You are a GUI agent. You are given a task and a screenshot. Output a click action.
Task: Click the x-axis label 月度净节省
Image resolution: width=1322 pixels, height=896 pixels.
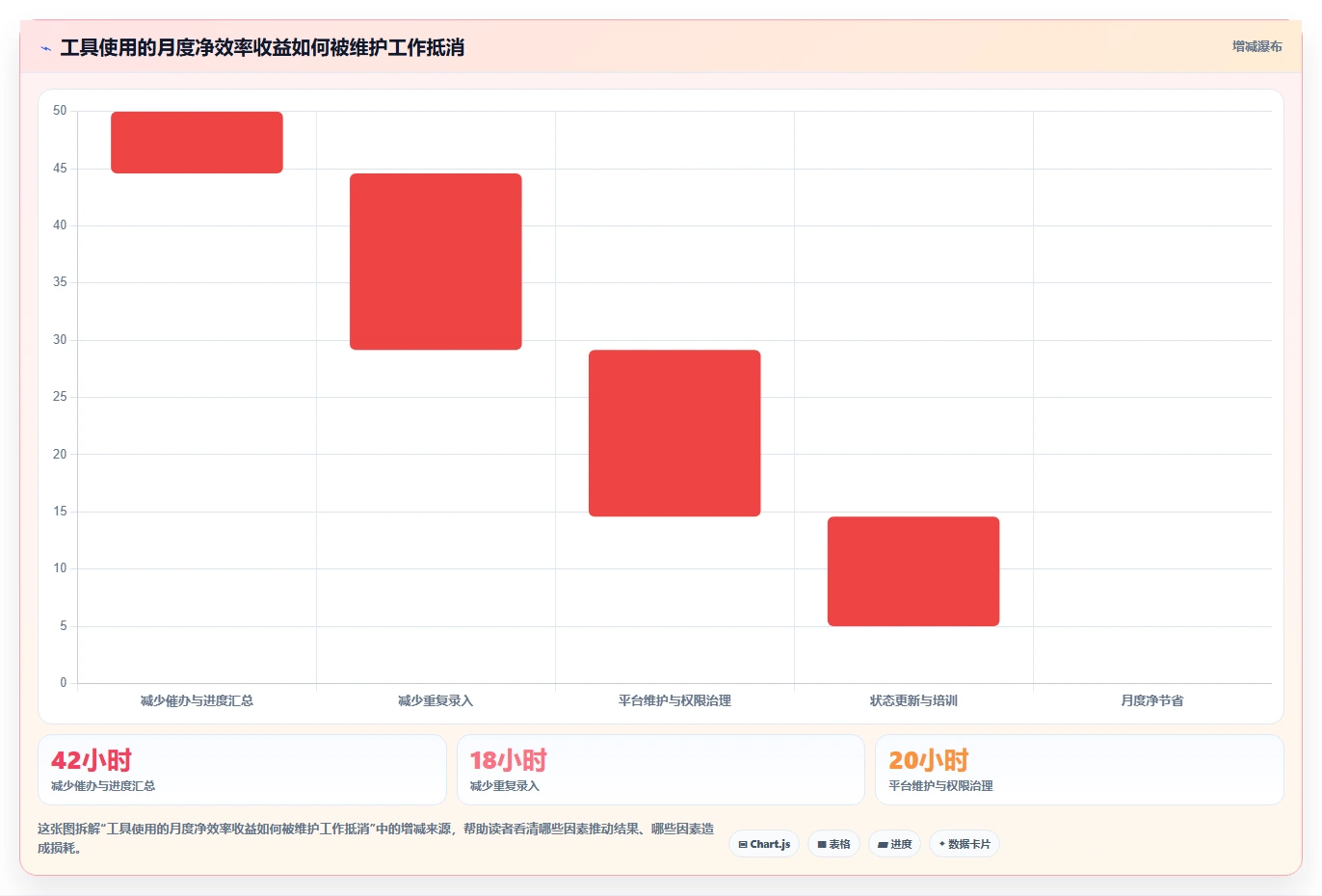1152,700
